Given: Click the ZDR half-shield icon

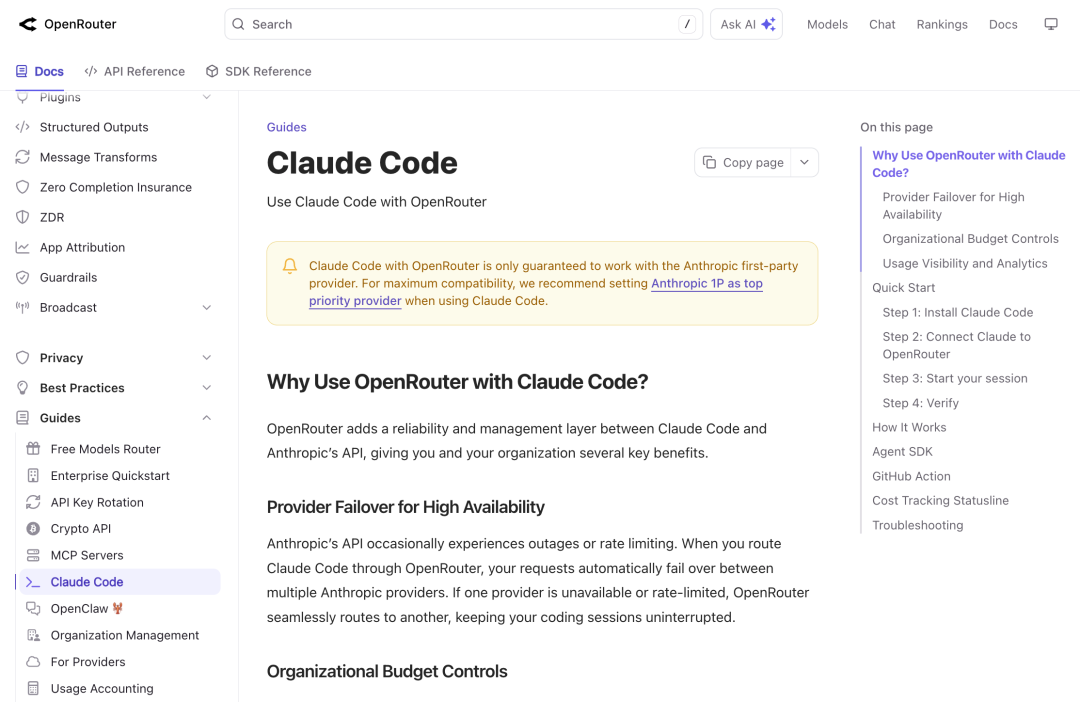Looking at the screenshot, I should click(23, 217).
